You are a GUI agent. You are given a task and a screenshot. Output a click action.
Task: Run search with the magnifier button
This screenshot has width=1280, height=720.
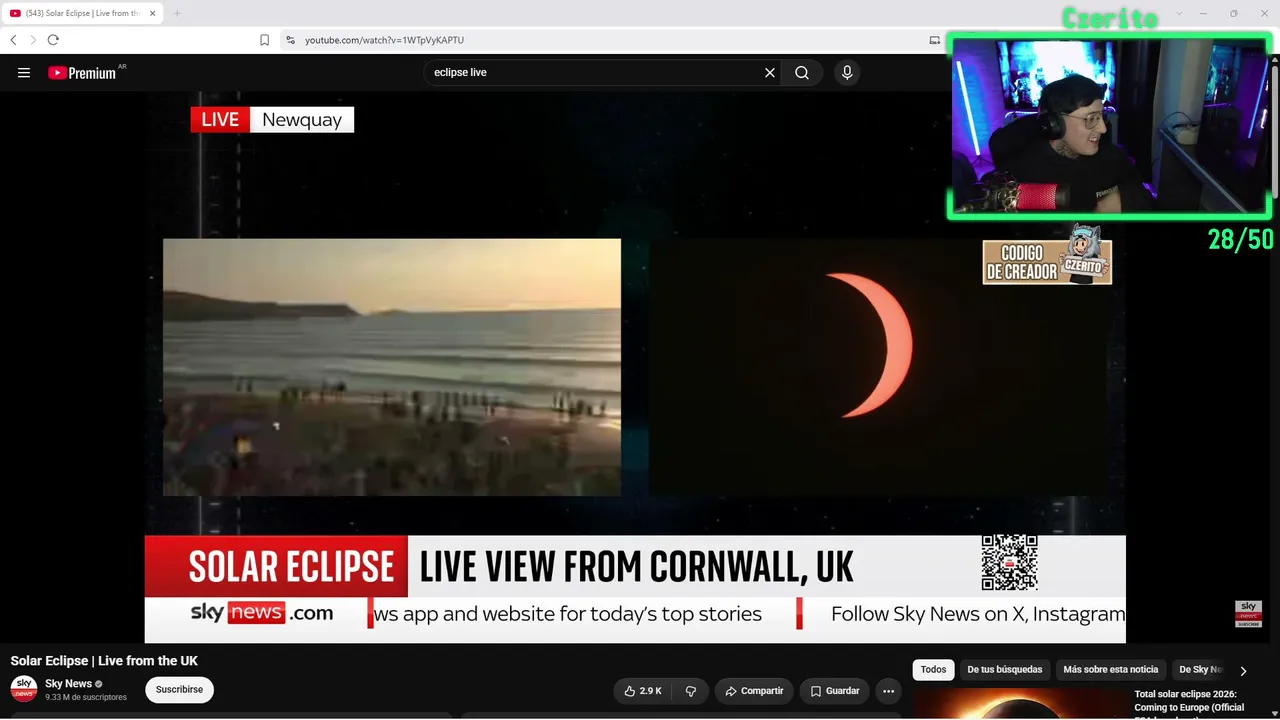point(802,73)
